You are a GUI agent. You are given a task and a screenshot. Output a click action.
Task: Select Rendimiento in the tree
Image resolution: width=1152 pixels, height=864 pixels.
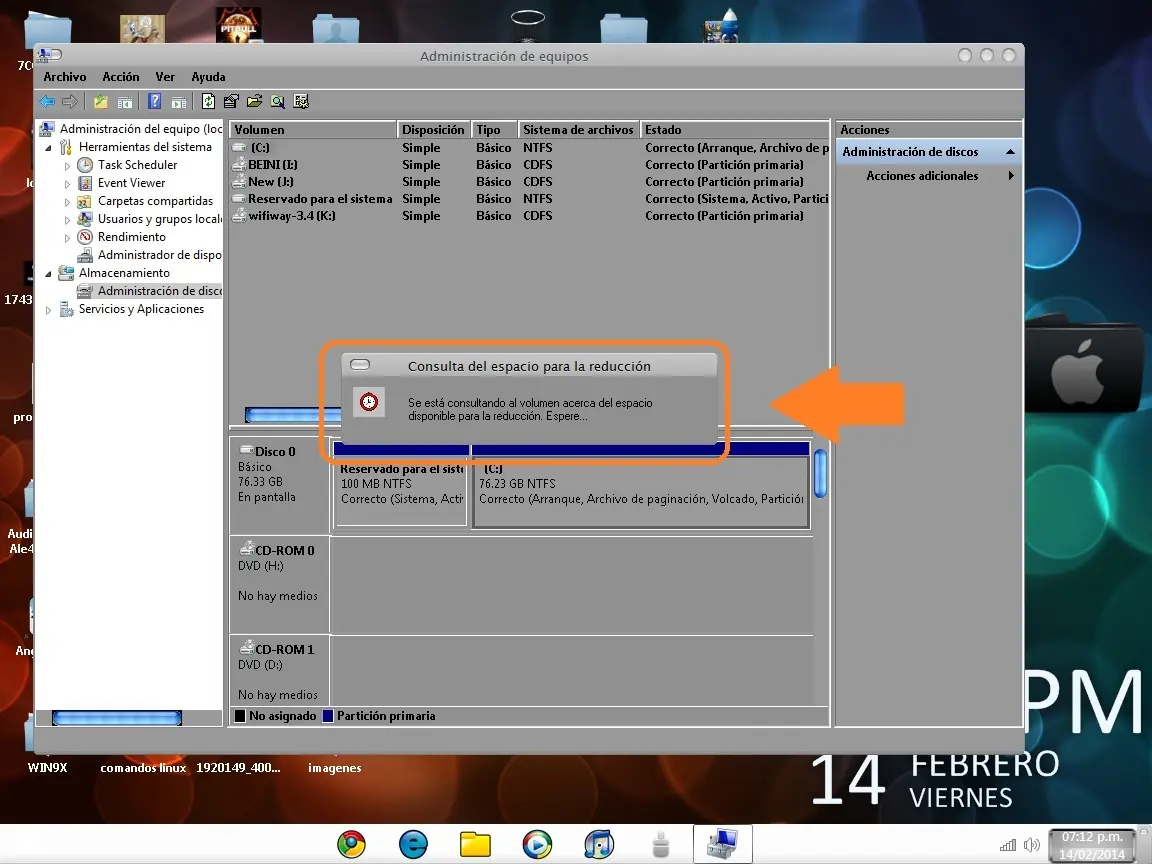point(132,237)
